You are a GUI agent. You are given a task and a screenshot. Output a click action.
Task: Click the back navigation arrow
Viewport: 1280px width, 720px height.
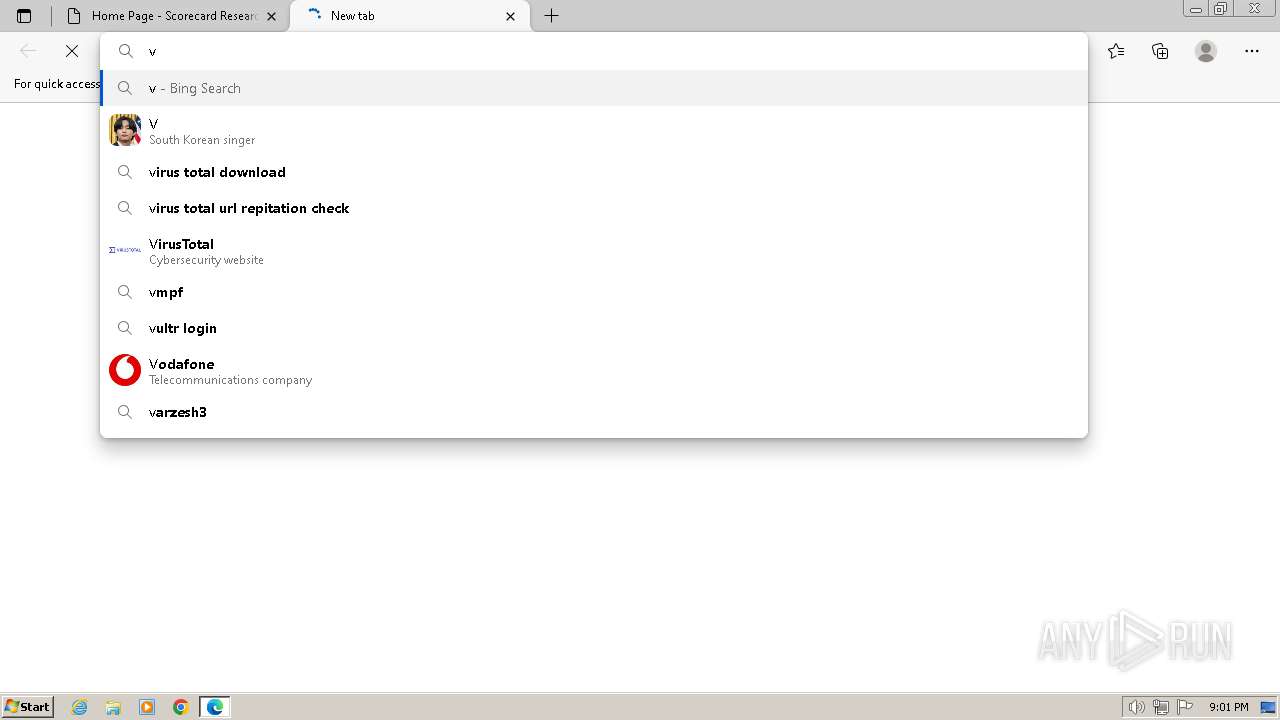[x=28, y=51]
